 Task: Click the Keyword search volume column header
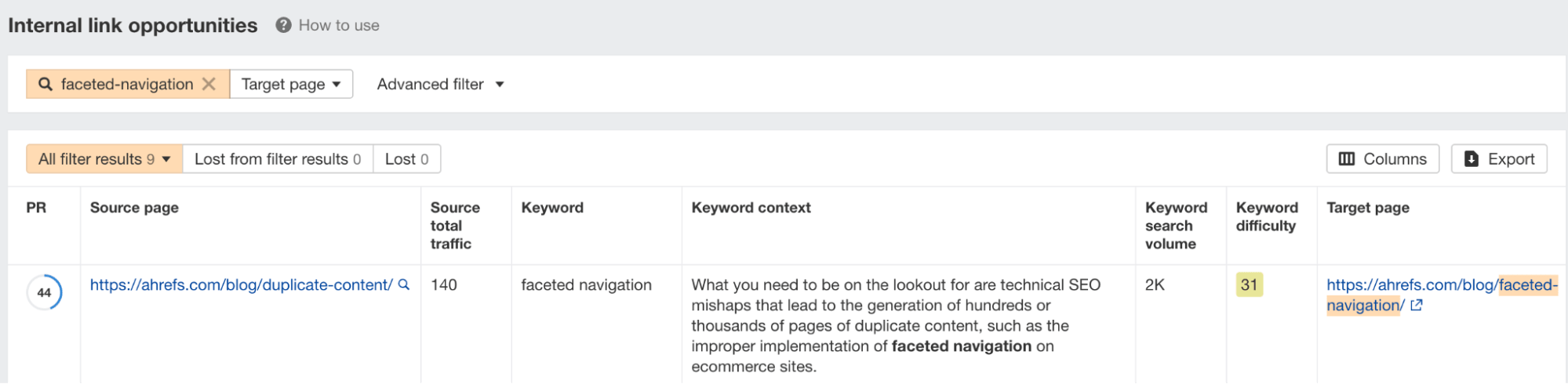point(1176,226)
